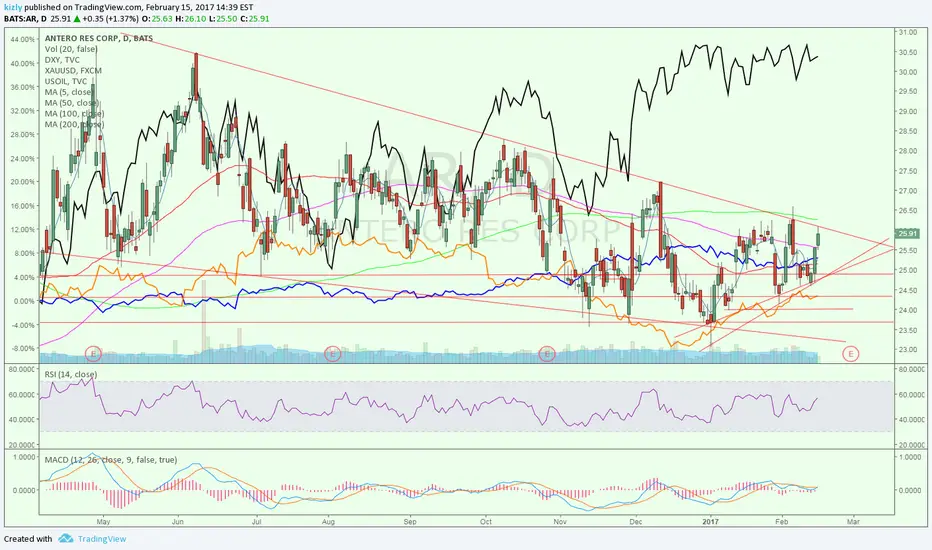This screenshot has height=550, width=932.
Task: Click the '-8.00%' percent axis label
Action: [23, 348]
